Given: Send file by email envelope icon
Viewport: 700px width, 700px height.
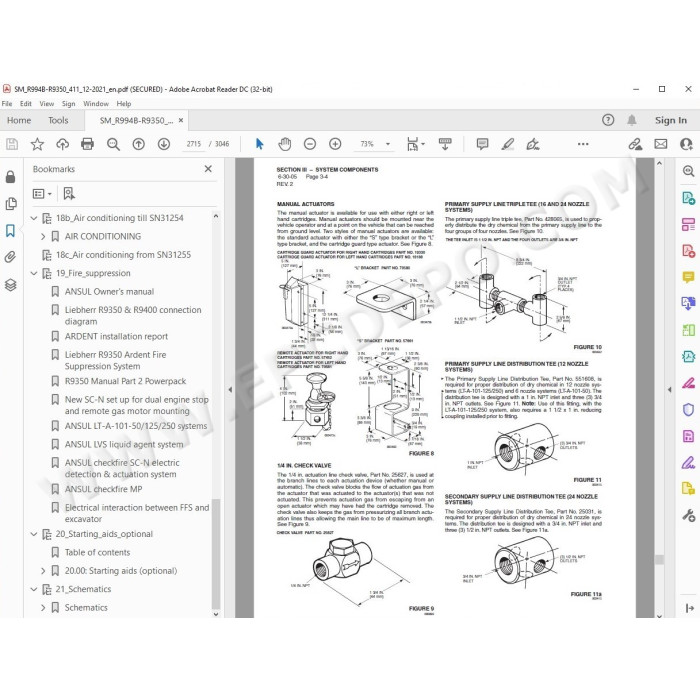Looking at the screenshot, I should point(661,144).
